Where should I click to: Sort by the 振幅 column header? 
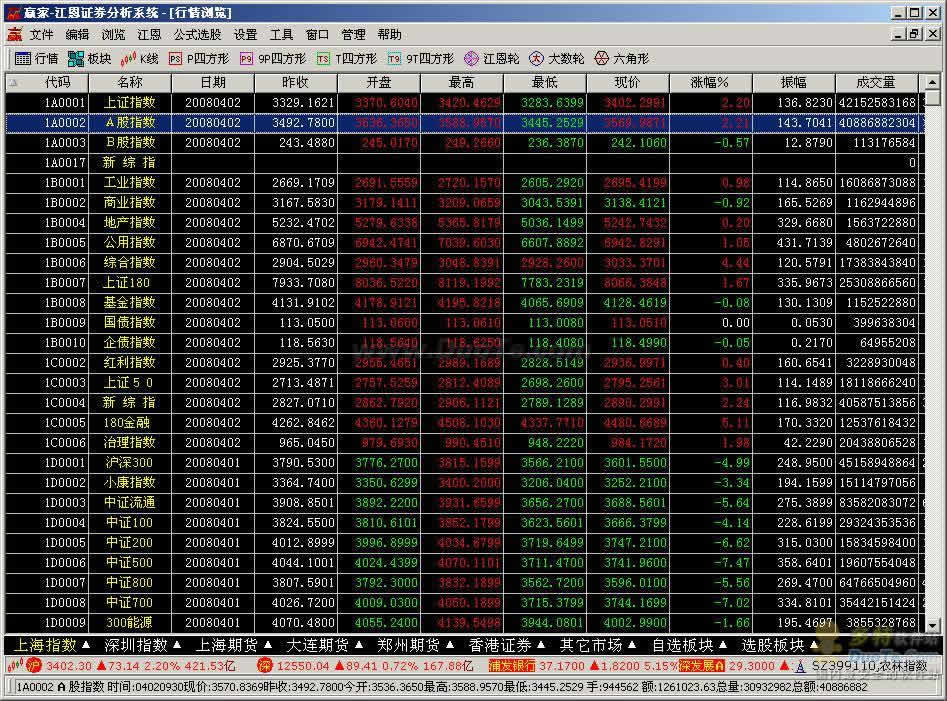pos(794,82)
